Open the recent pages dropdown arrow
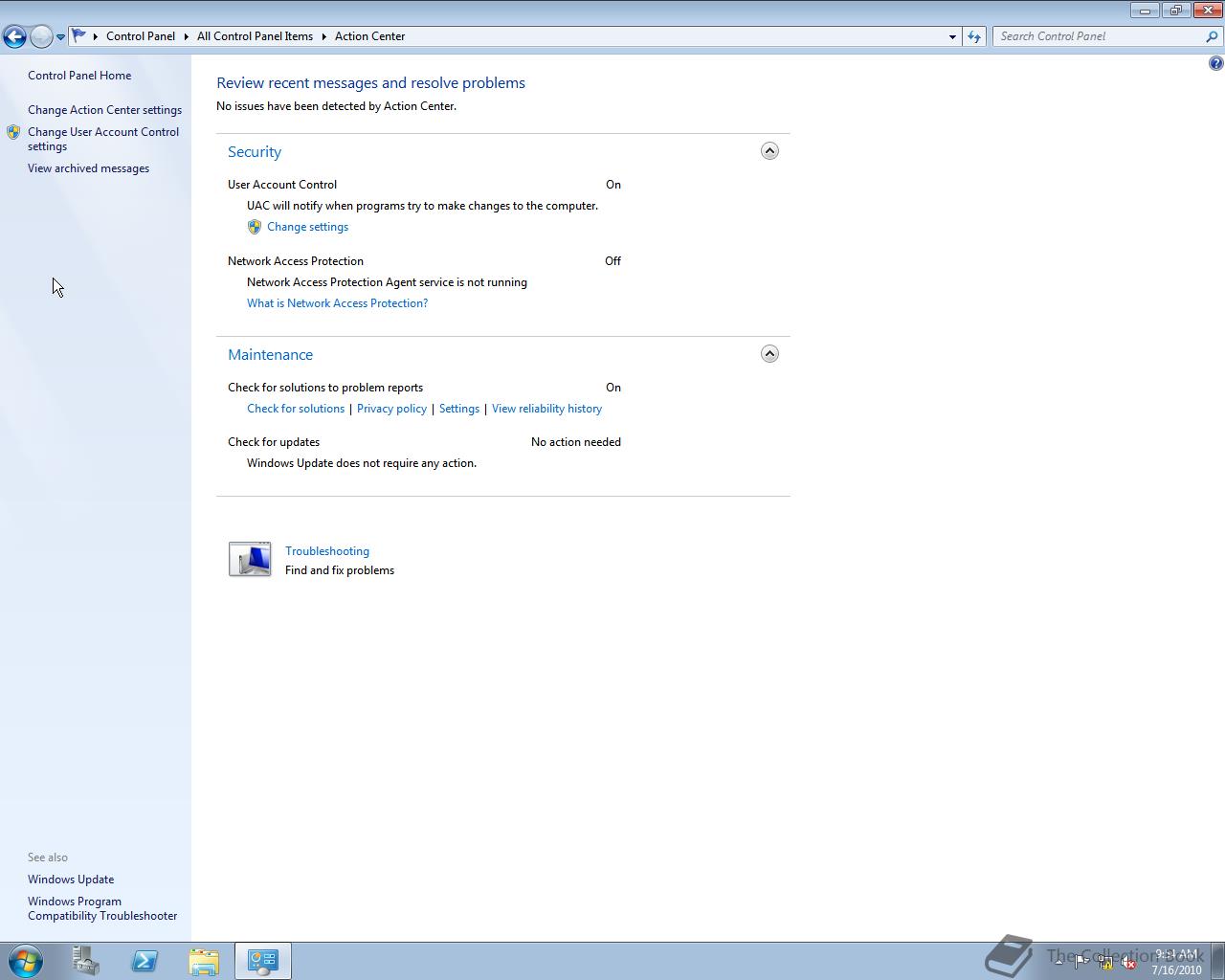Viewport: 1225px width, 980px height. point(60,37)
